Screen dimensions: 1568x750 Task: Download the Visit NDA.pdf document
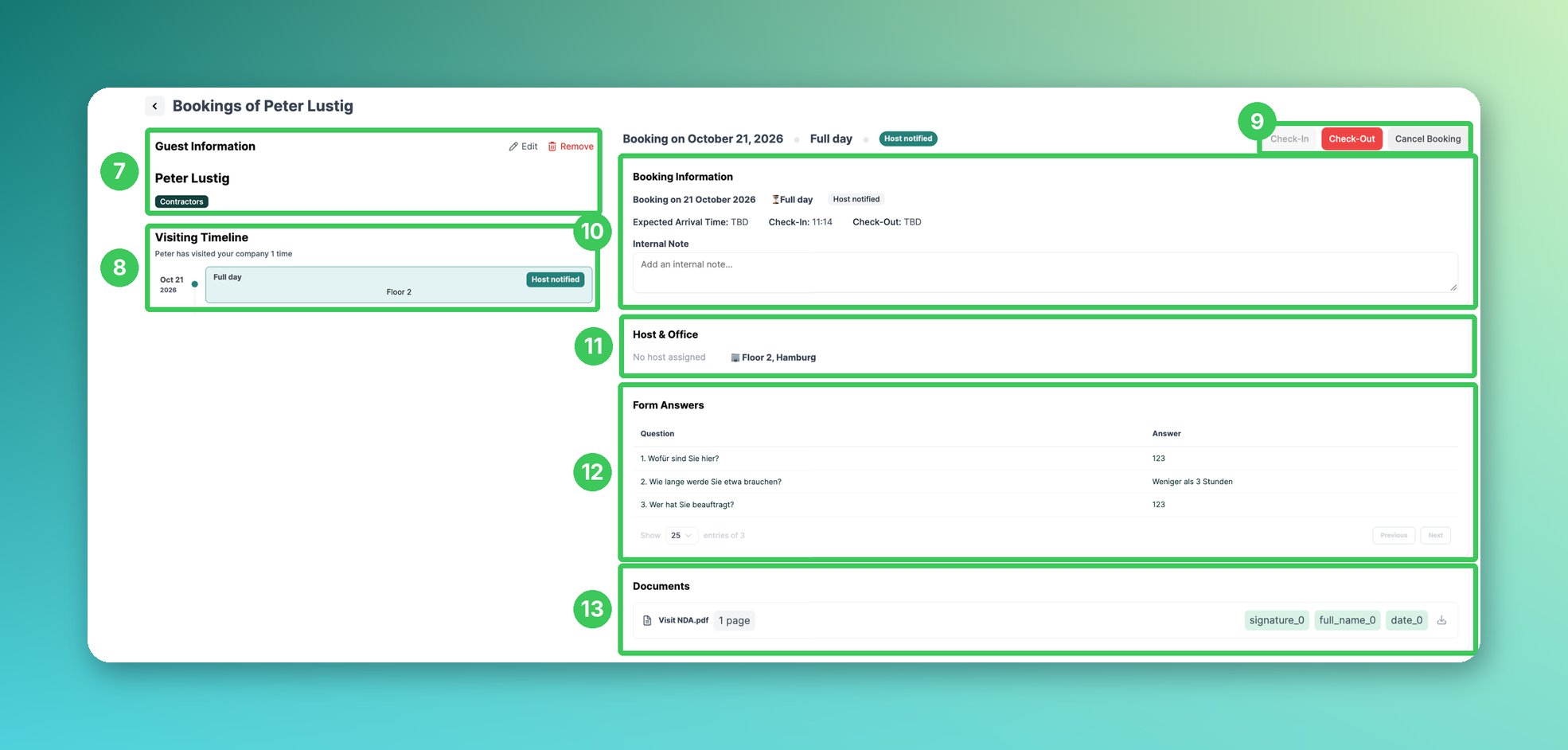click(1441, 620)
